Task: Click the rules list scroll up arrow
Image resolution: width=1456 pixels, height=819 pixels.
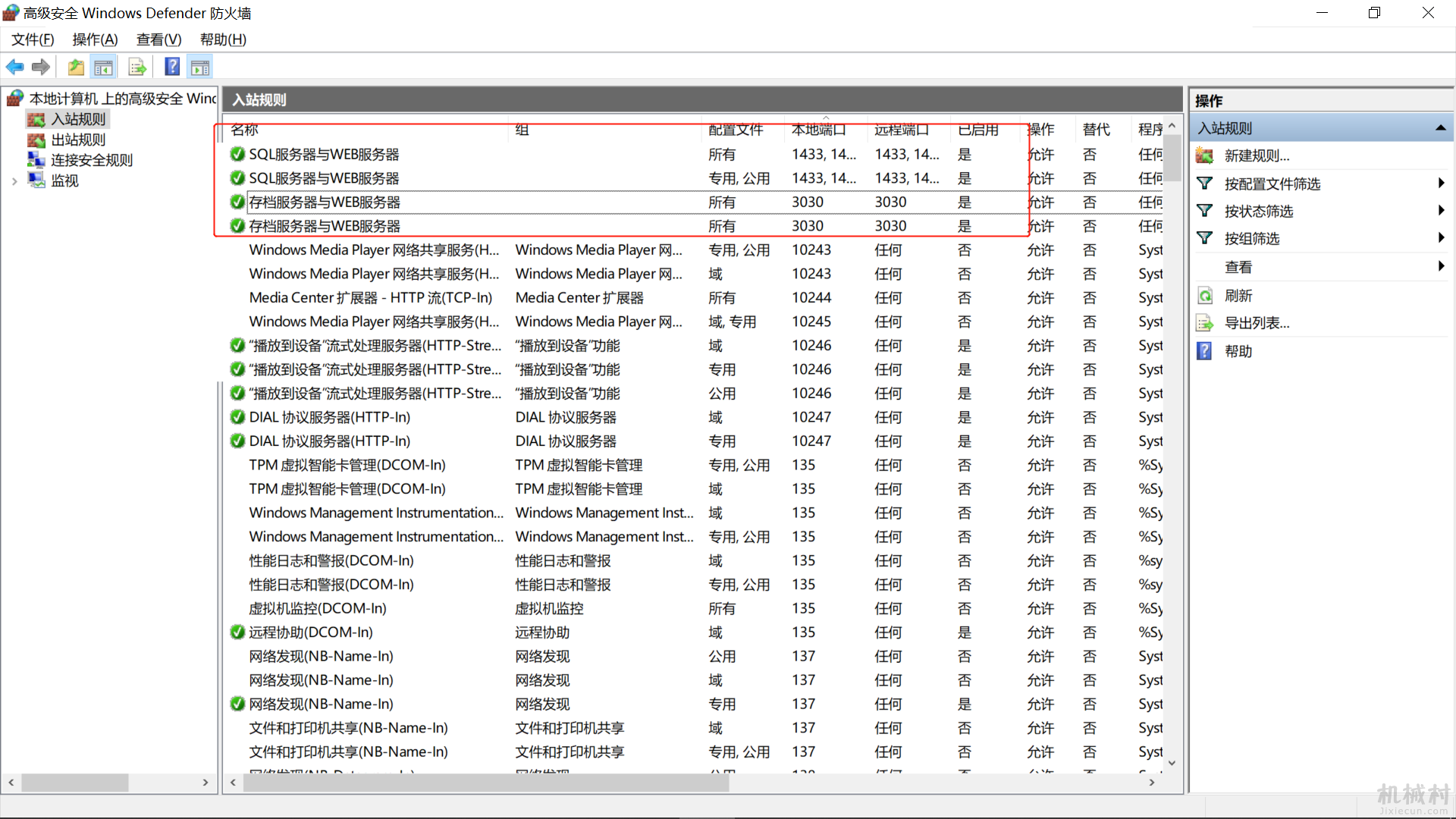Action: pyautogui.click(x=1172, y=127)
